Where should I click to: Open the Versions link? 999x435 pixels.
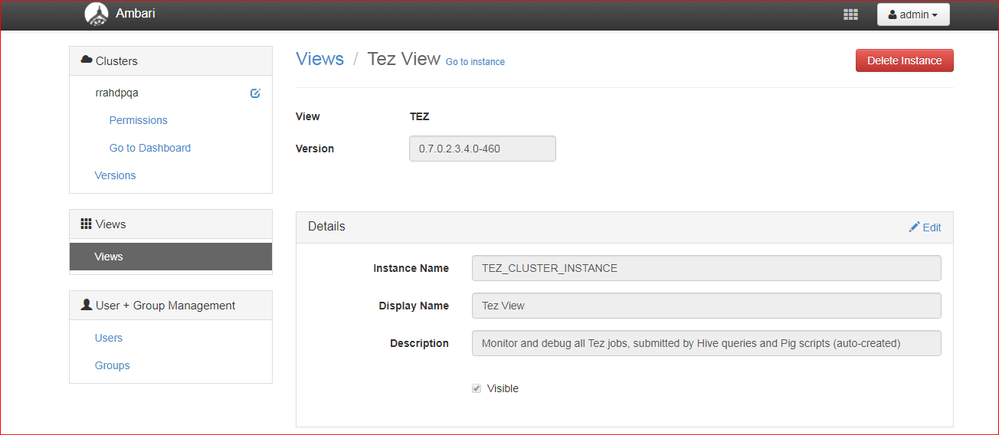click(x=115, y=175)
